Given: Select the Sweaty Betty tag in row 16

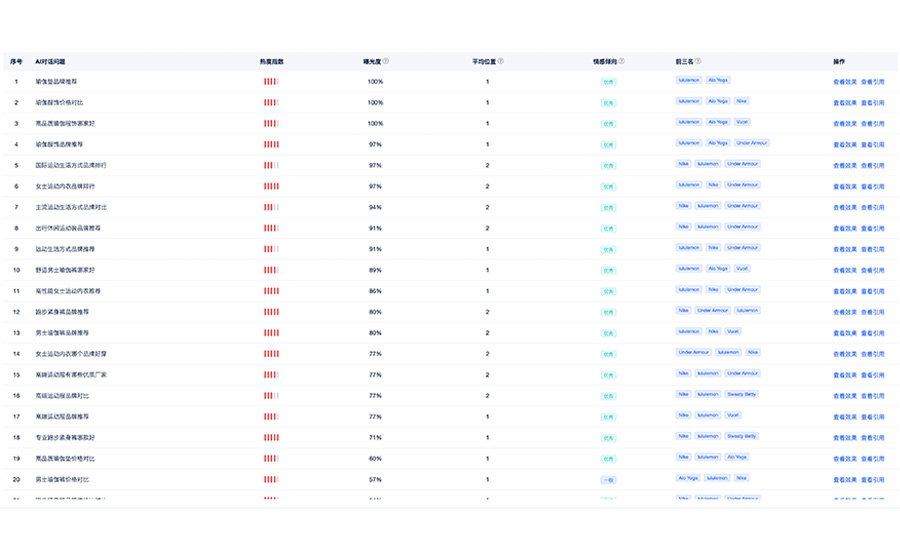Looking at the screenshot, I should [742, 394].
